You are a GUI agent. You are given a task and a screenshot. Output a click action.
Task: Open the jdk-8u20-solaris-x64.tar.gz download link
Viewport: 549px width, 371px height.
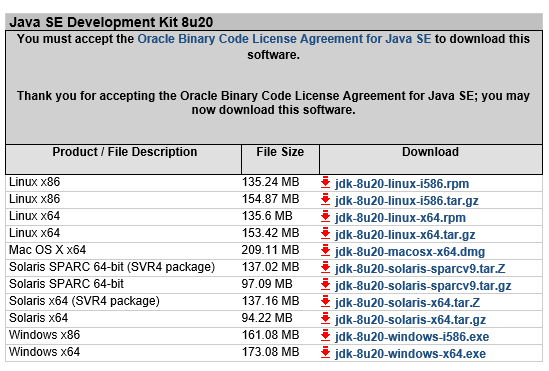tap(410, 320)
